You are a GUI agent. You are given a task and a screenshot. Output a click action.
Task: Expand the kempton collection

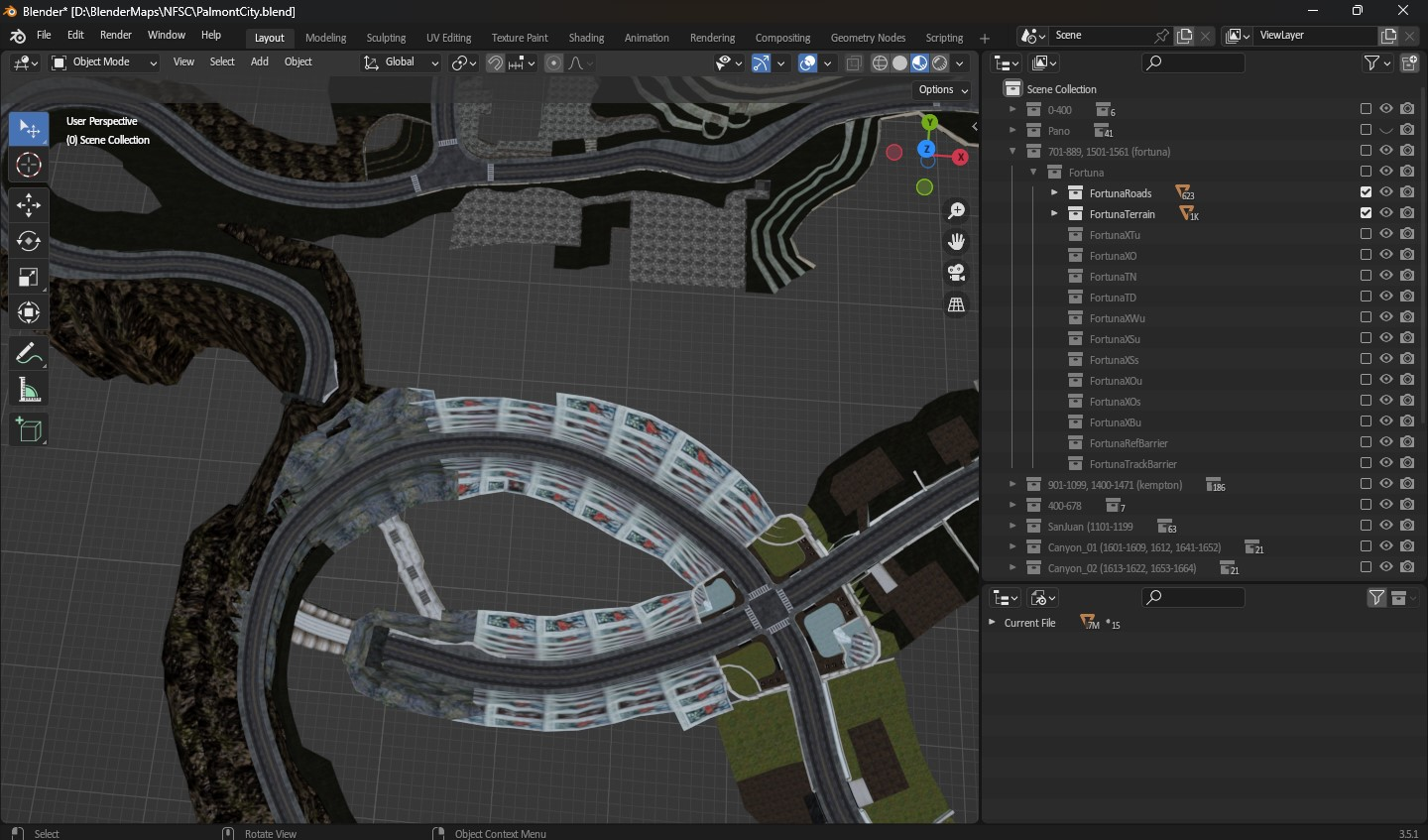pos(1012,485)
